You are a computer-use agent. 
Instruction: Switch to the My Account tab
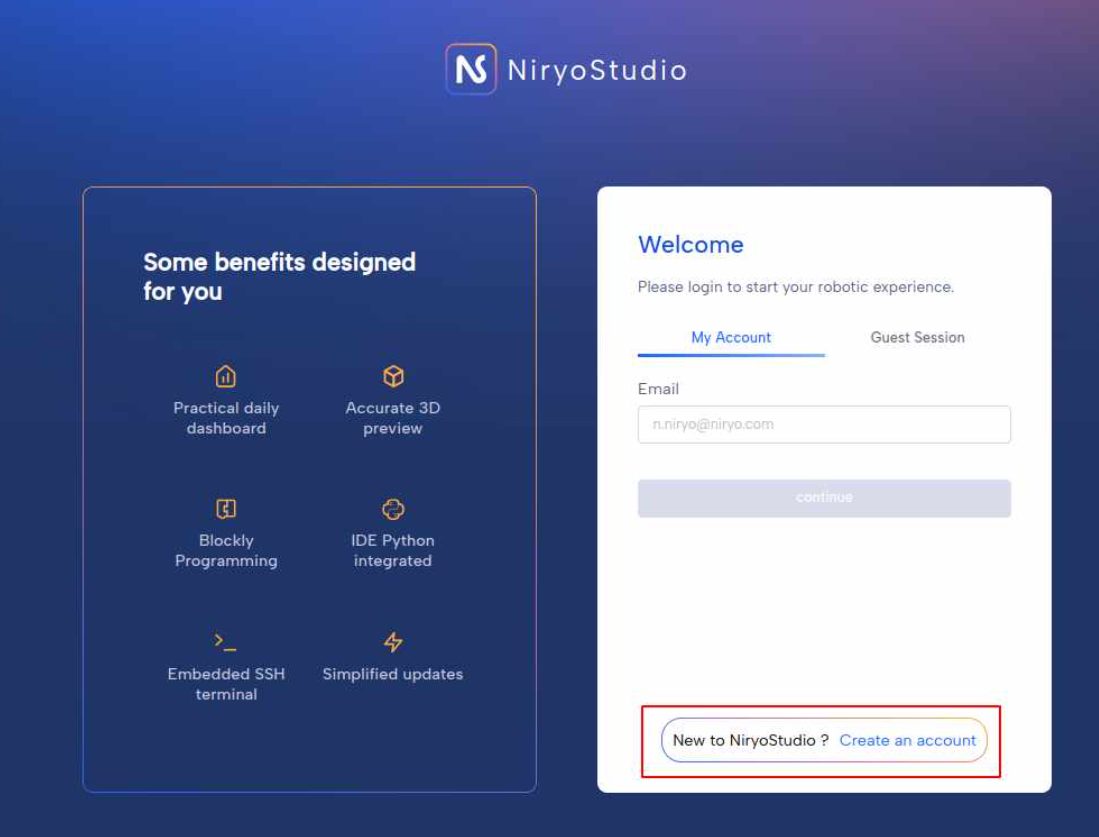[731, 338]
